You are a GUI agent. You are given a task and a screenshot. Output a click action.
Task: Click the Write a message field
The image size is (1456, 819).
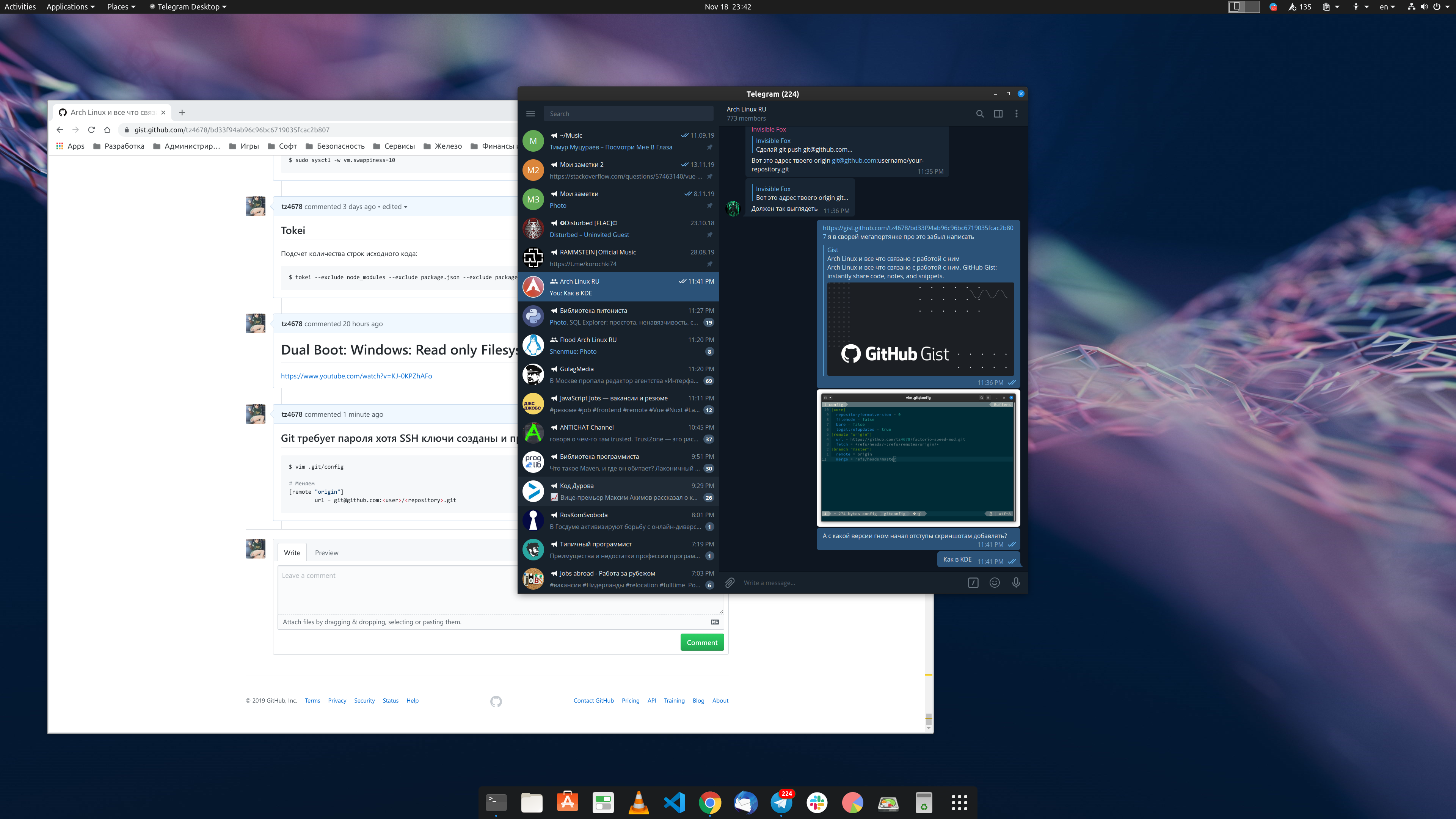(850, 583)
